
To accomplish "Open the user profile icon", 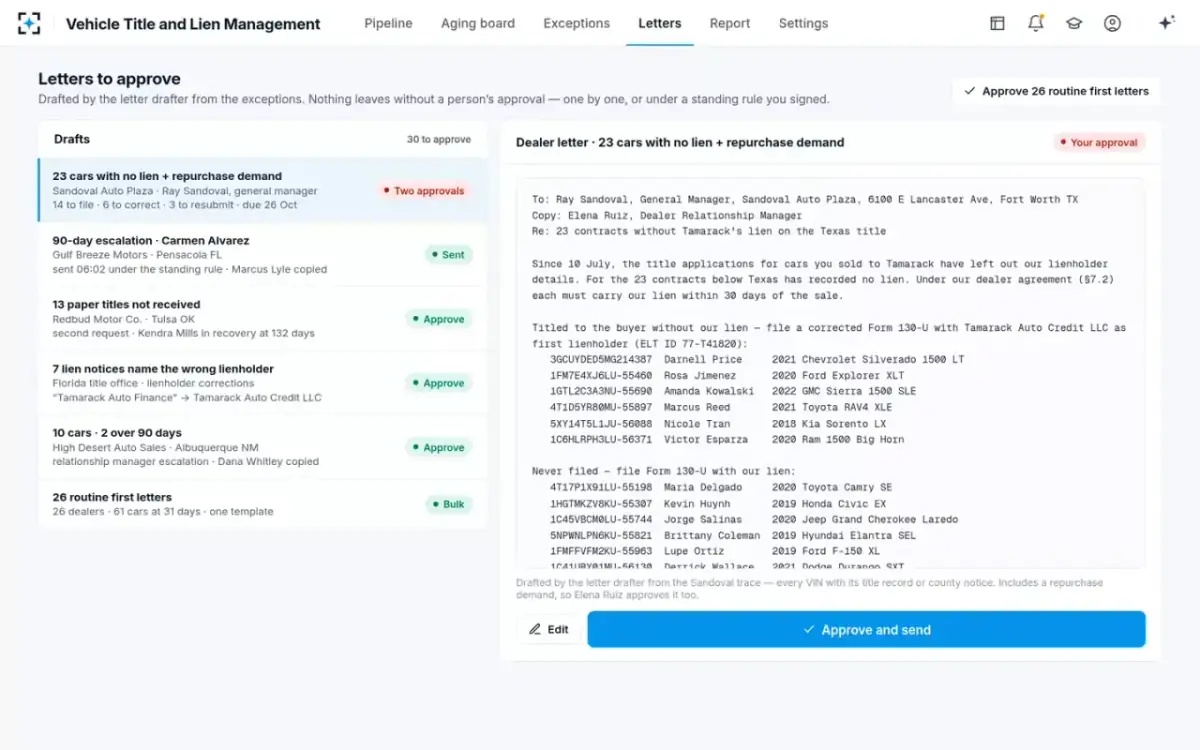I will pyautogui.click(x=1112, y=23).
